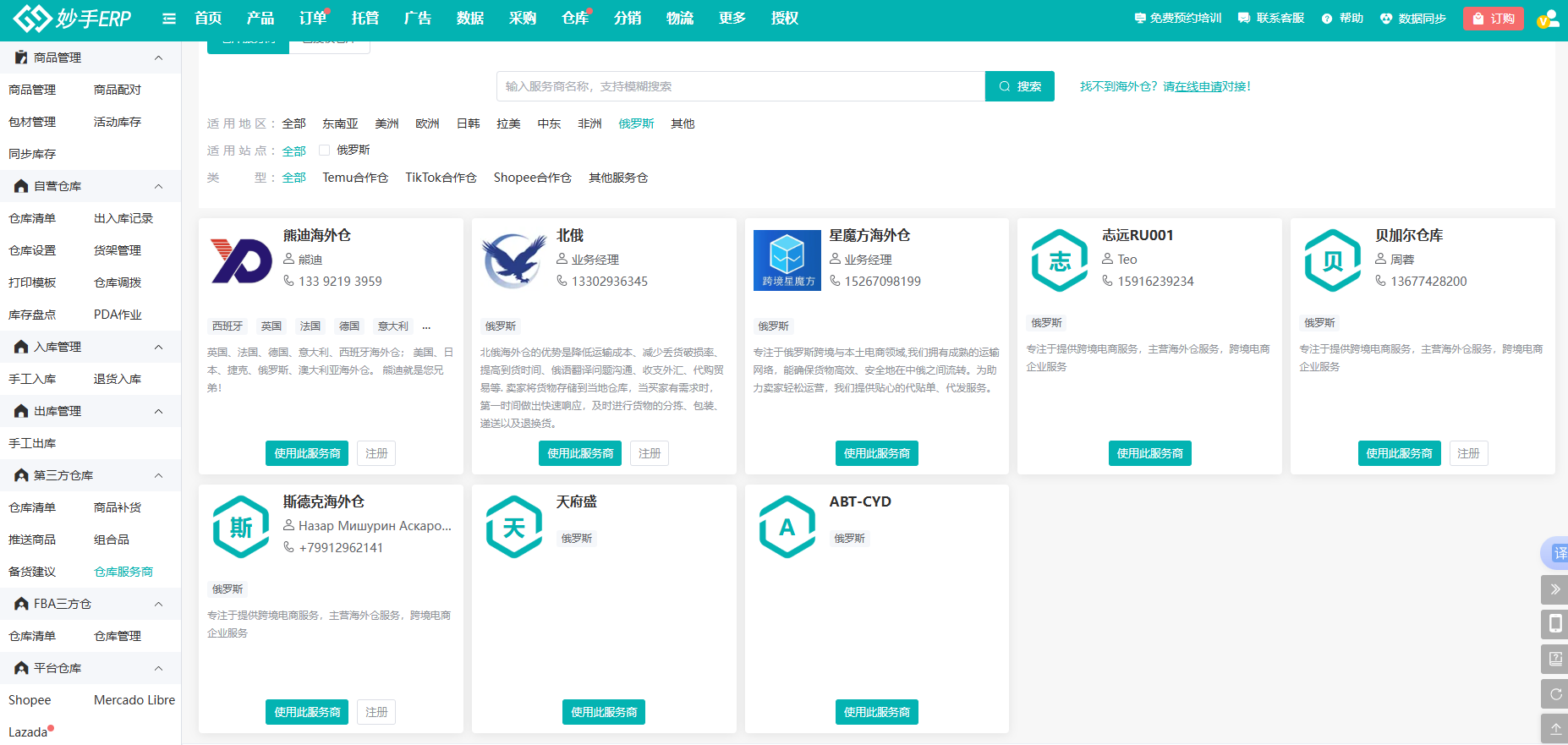Image resolution: width=1568 pixels, height=745 pixels.
Task: Click 熊迪海外仓 provider logo
Action: (x=241, y=260)
